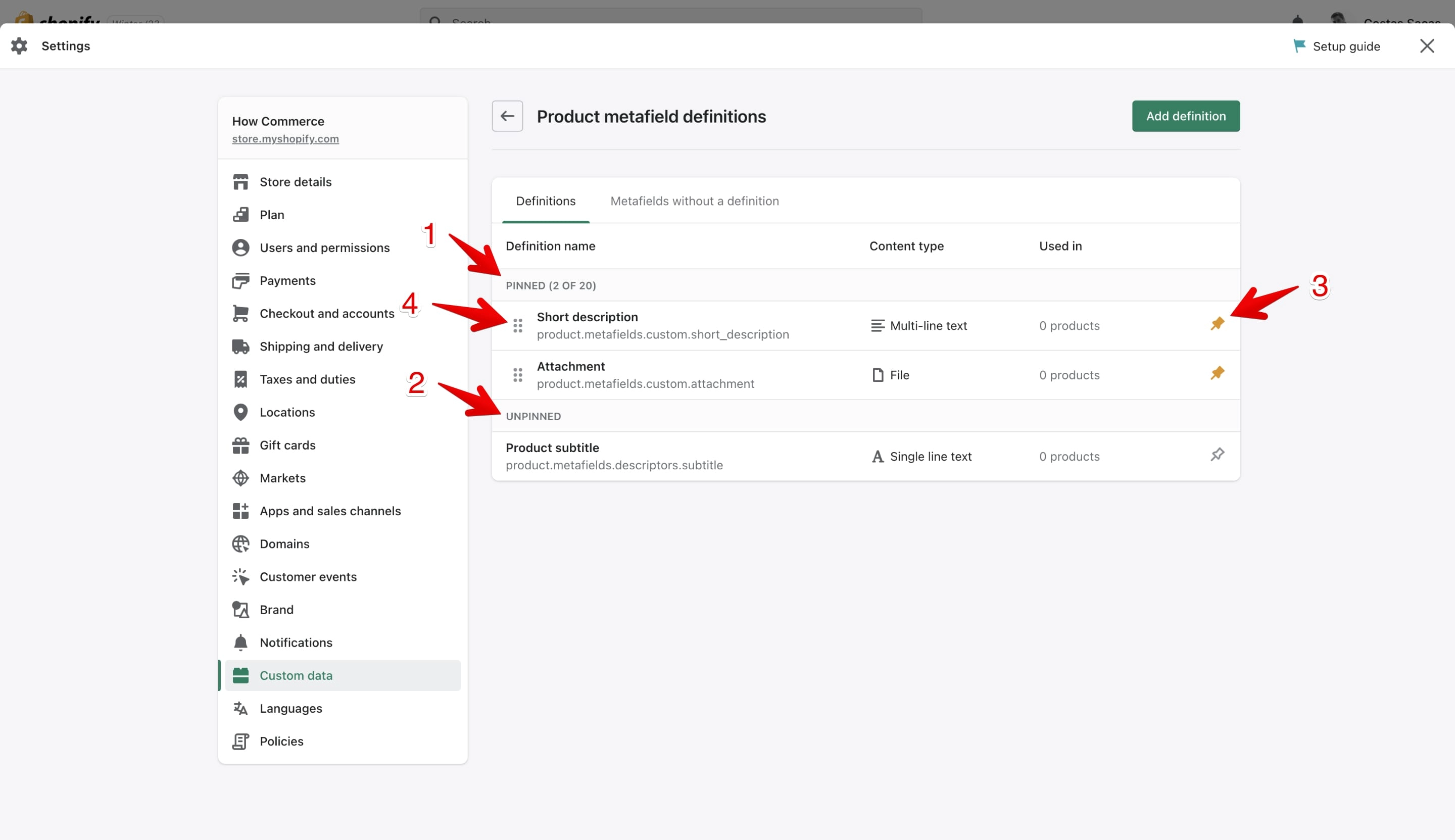Click the drag handle for Attachment
1455x840 pixels.
[518, 375]
